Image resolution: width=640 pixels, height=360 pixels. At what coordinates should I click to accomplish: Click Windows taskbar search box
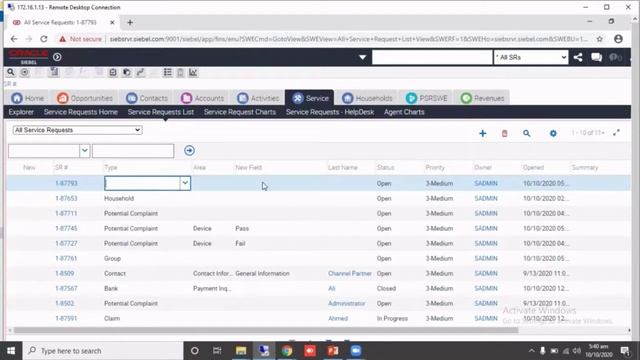[103, 351]
